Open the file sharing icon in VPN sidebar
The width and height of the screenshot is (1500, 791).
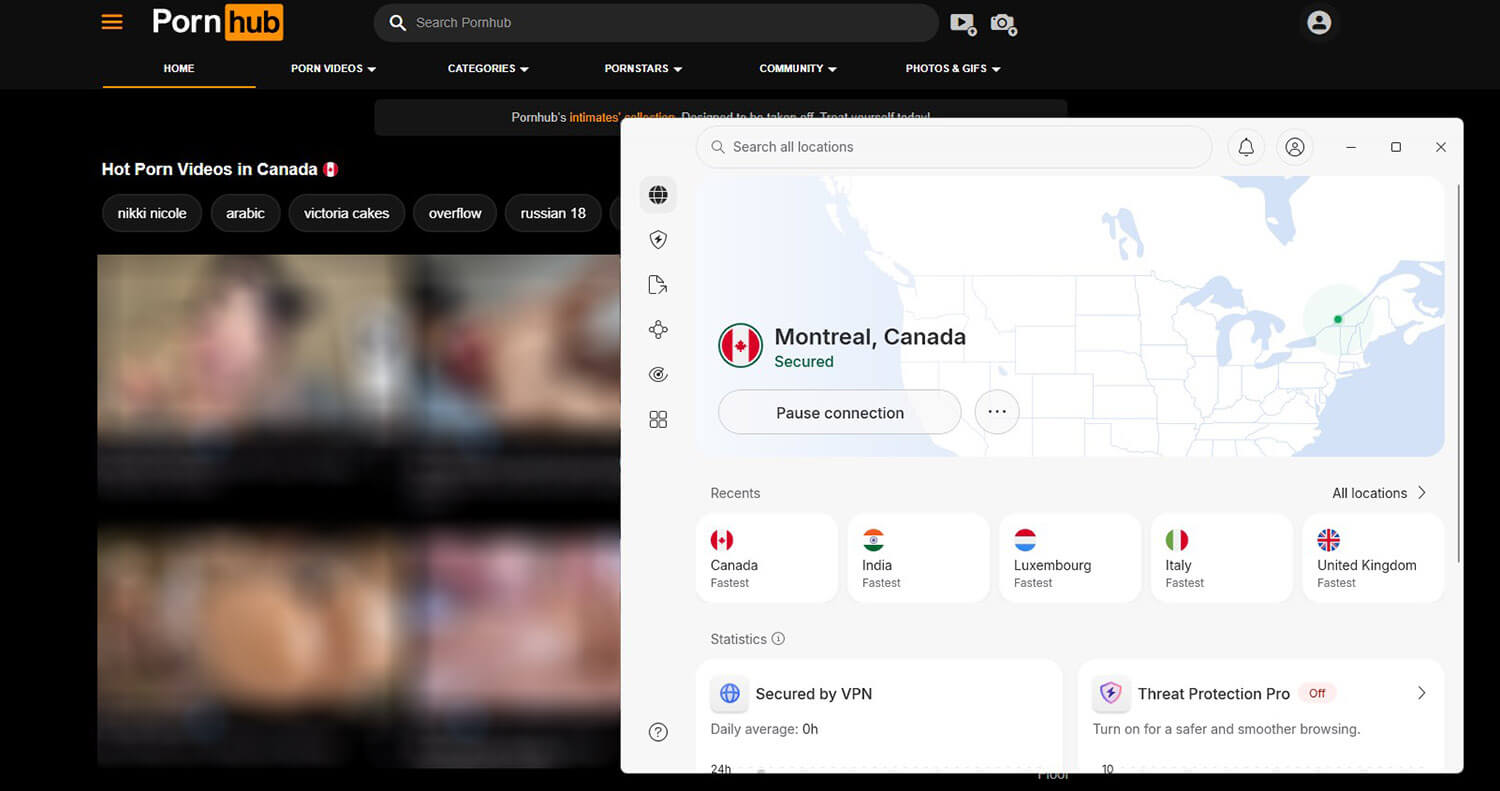pyautogui.click(x=658, y=285)
